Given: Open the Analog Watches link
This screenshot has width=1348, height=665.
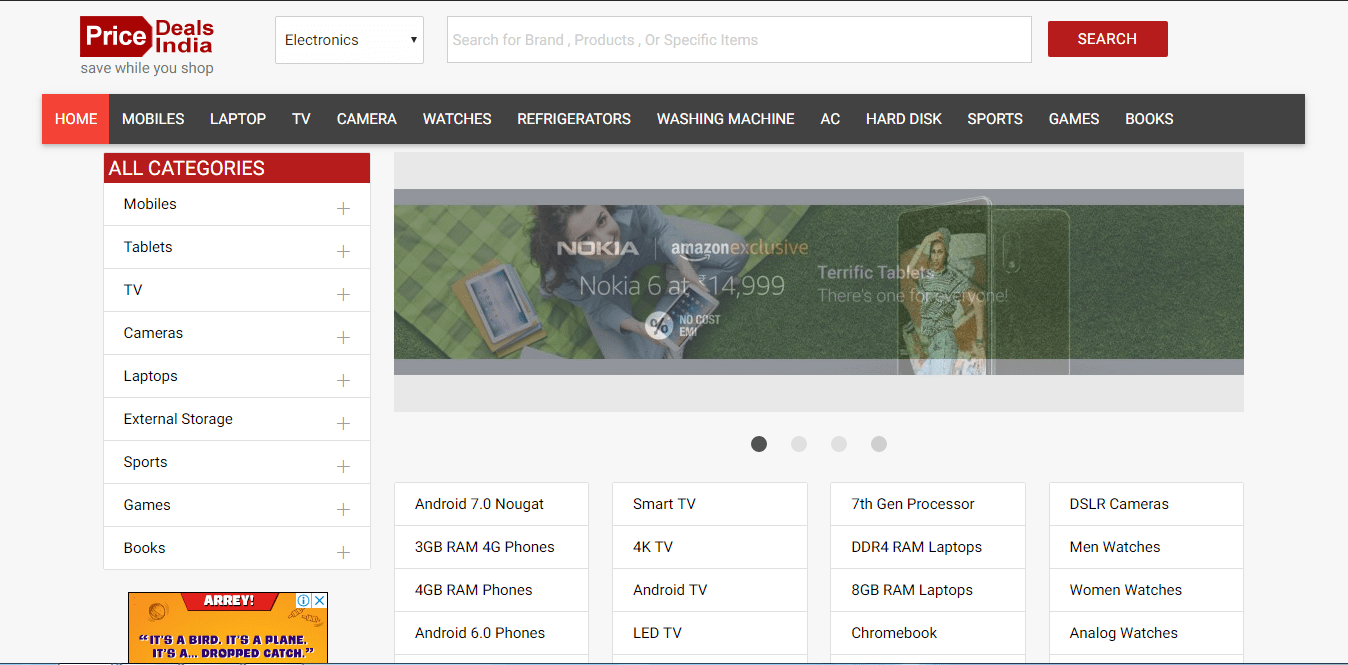Looking at the screenshot, I should [1124, 633].
